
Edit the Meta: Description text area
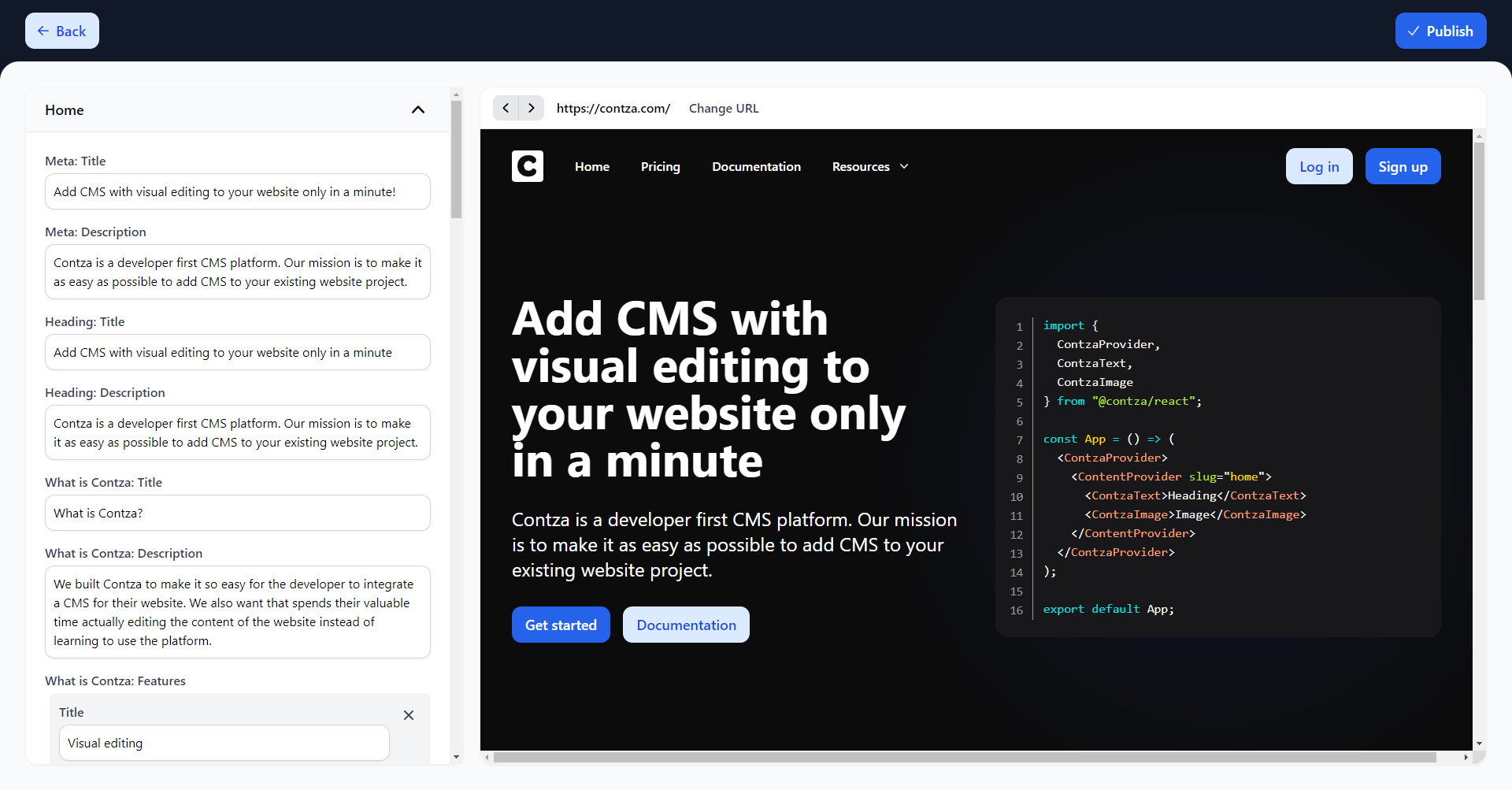coord(238,272)
